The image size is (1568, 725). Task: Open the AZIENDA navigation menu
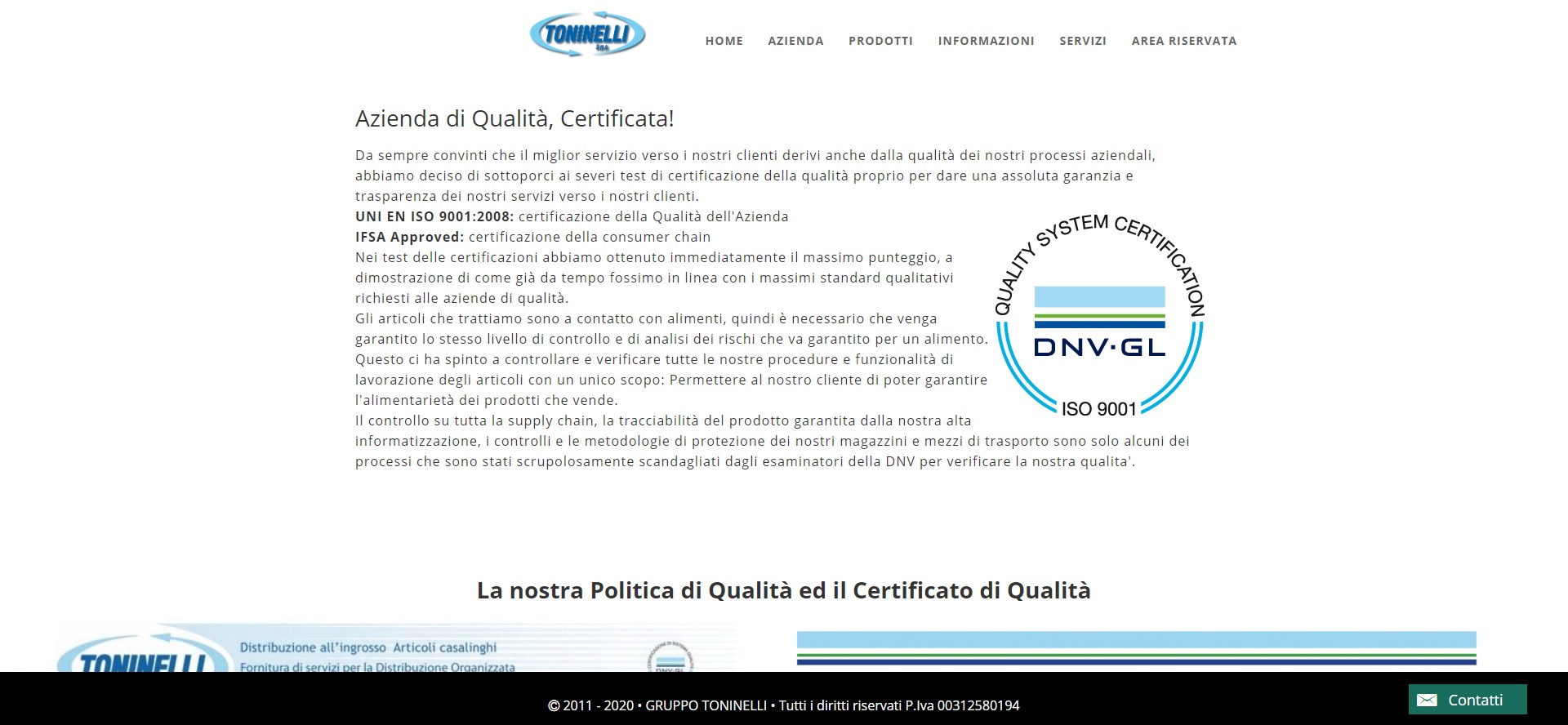[x=795, y=41]
